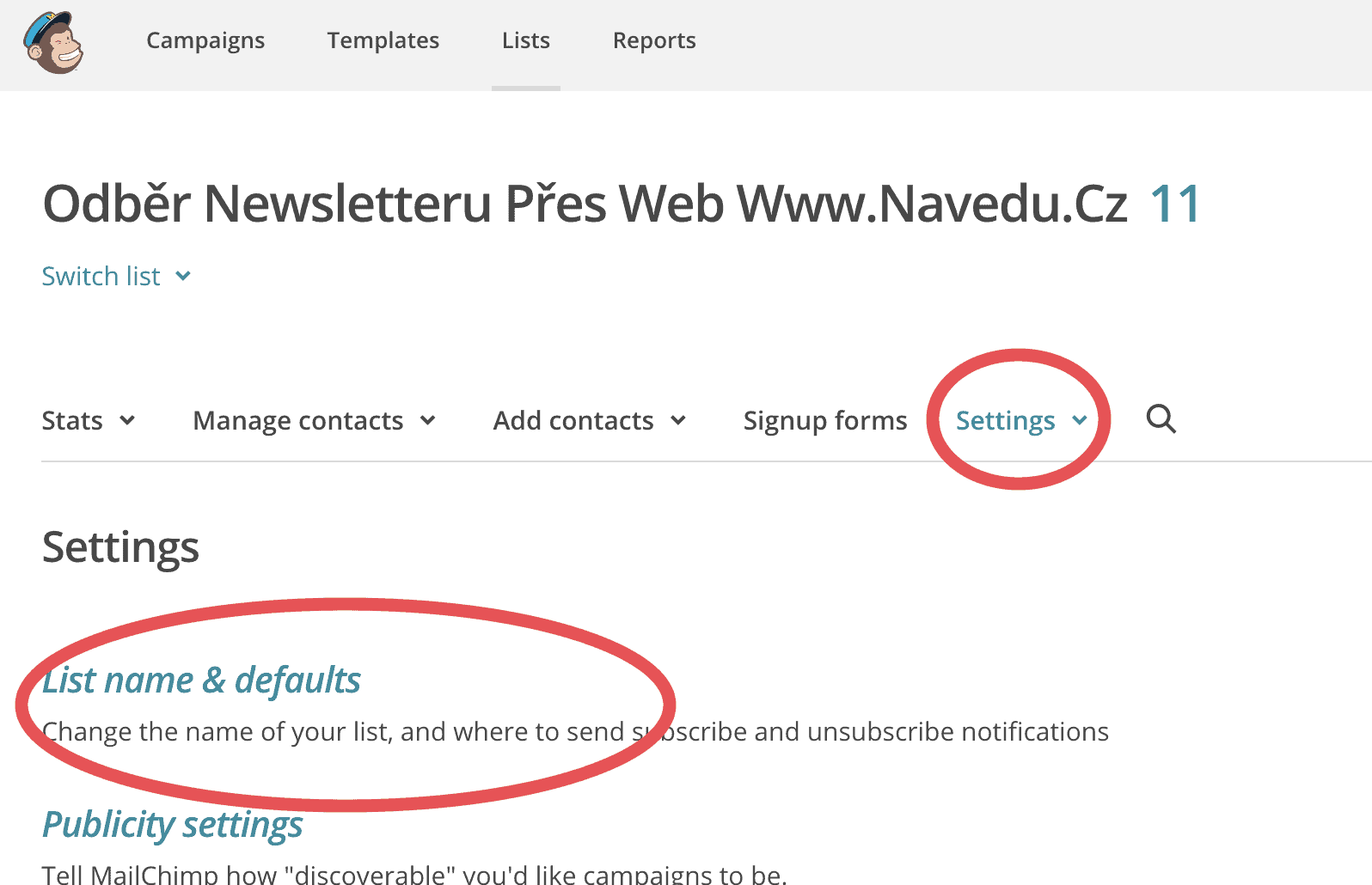Screen dimensions: 1372x885
Task: Open List name & defaults link
Action: 202,681
